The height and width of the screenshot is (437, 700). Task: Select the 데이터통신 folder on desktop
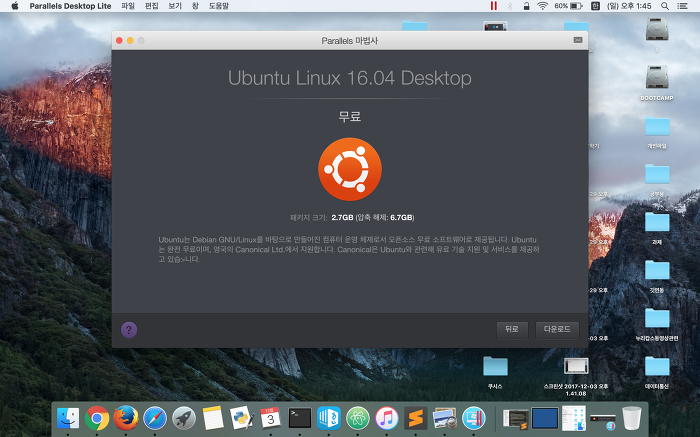click(657, 372)
